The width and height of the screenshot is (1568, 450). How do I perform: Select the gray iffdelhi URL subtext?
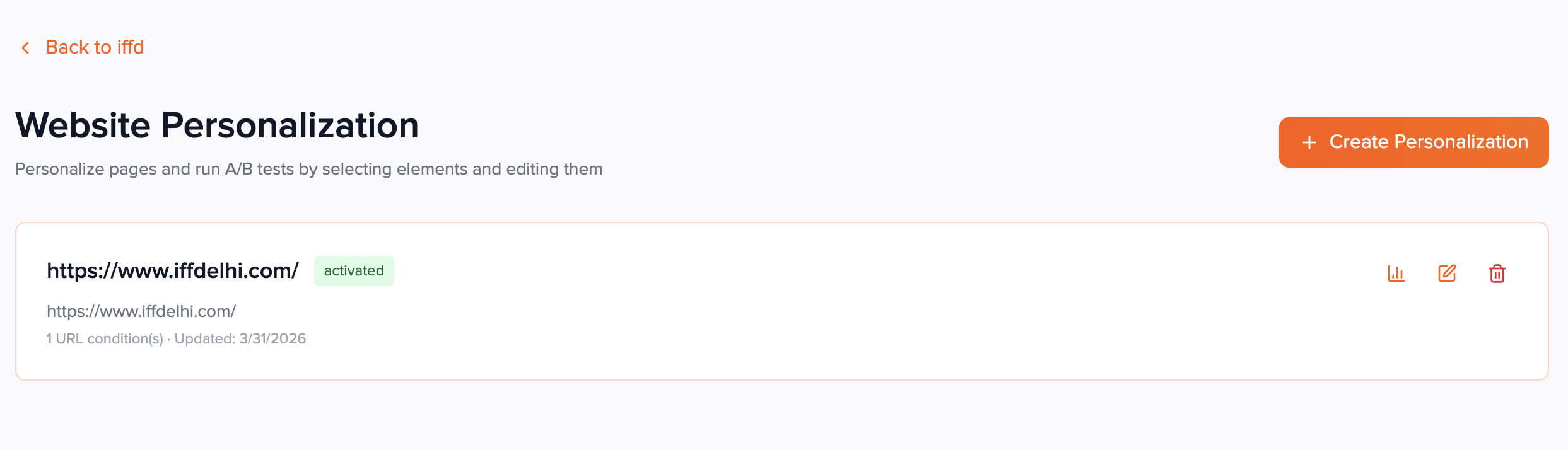coord(141,311)
